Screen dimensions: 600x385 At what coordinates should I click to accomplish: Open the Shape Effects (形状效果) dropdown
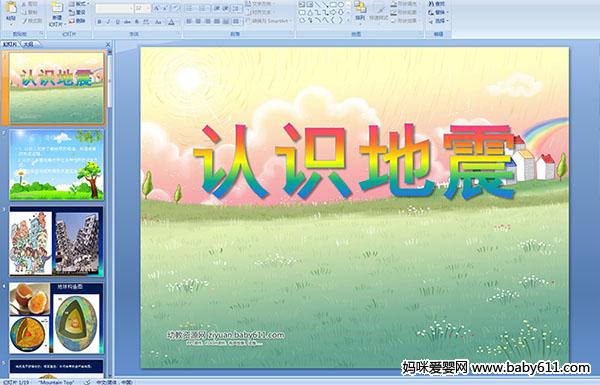pyautogui.click(x=406, y=21)
